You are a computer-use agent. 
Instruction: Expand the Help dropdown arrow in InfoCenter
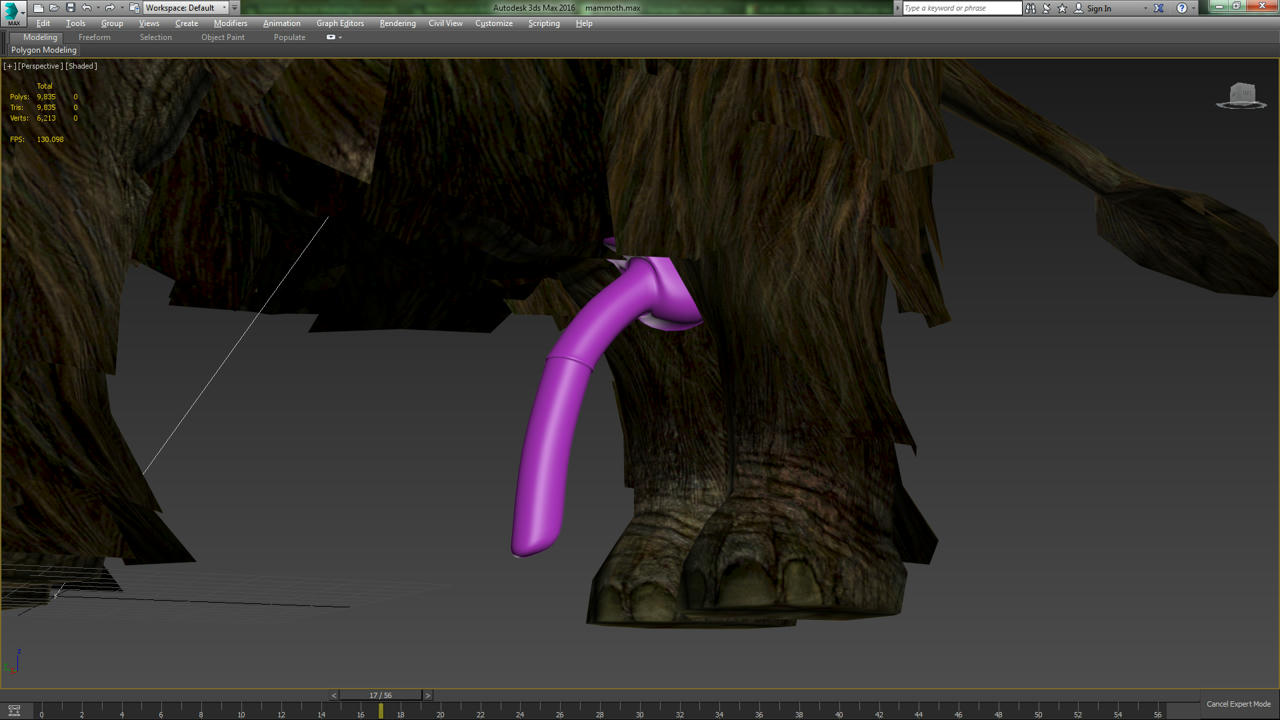point(1194,8)
